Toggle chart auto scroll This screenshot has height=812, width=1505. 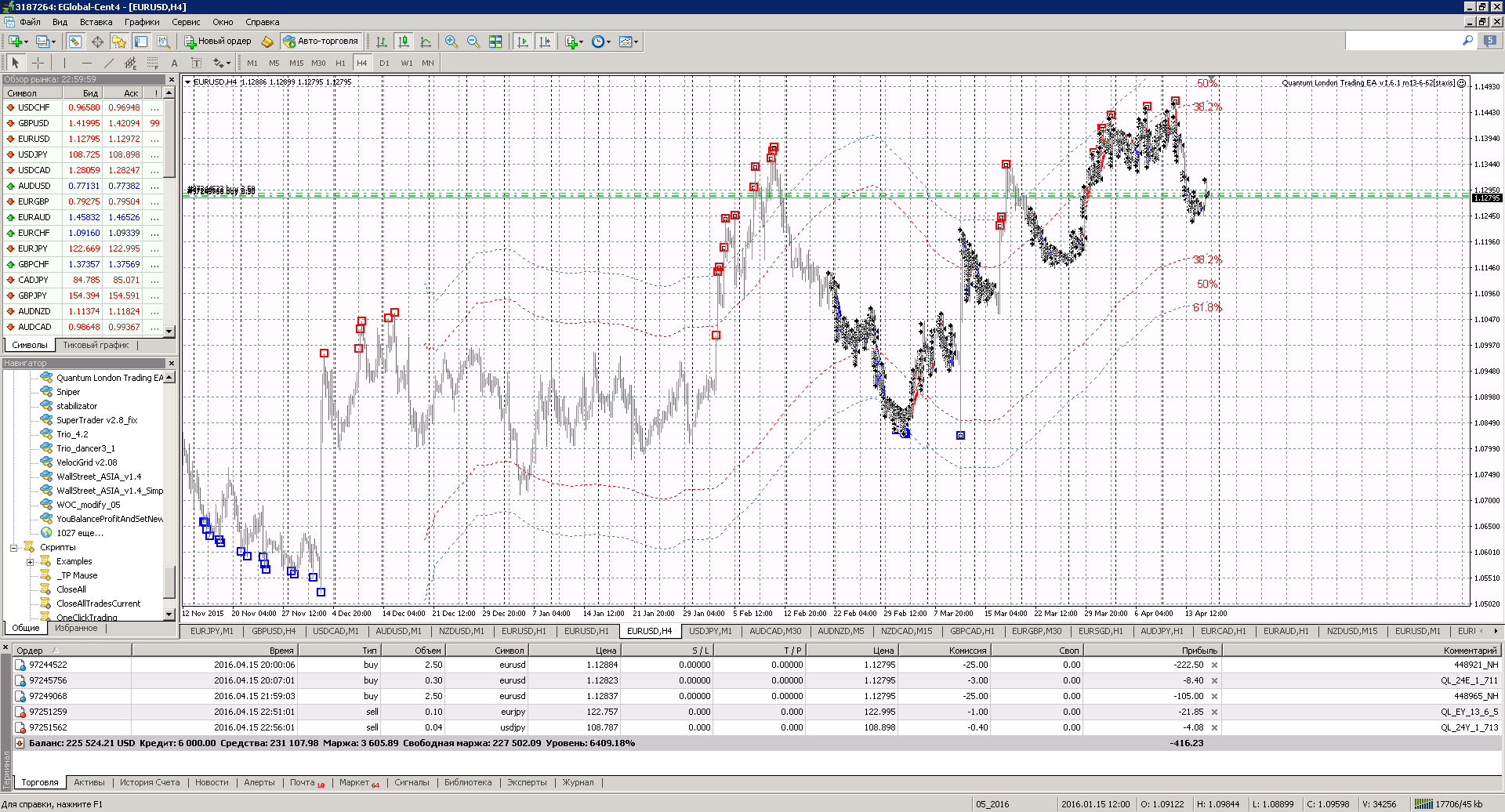(x=523, y=42)
